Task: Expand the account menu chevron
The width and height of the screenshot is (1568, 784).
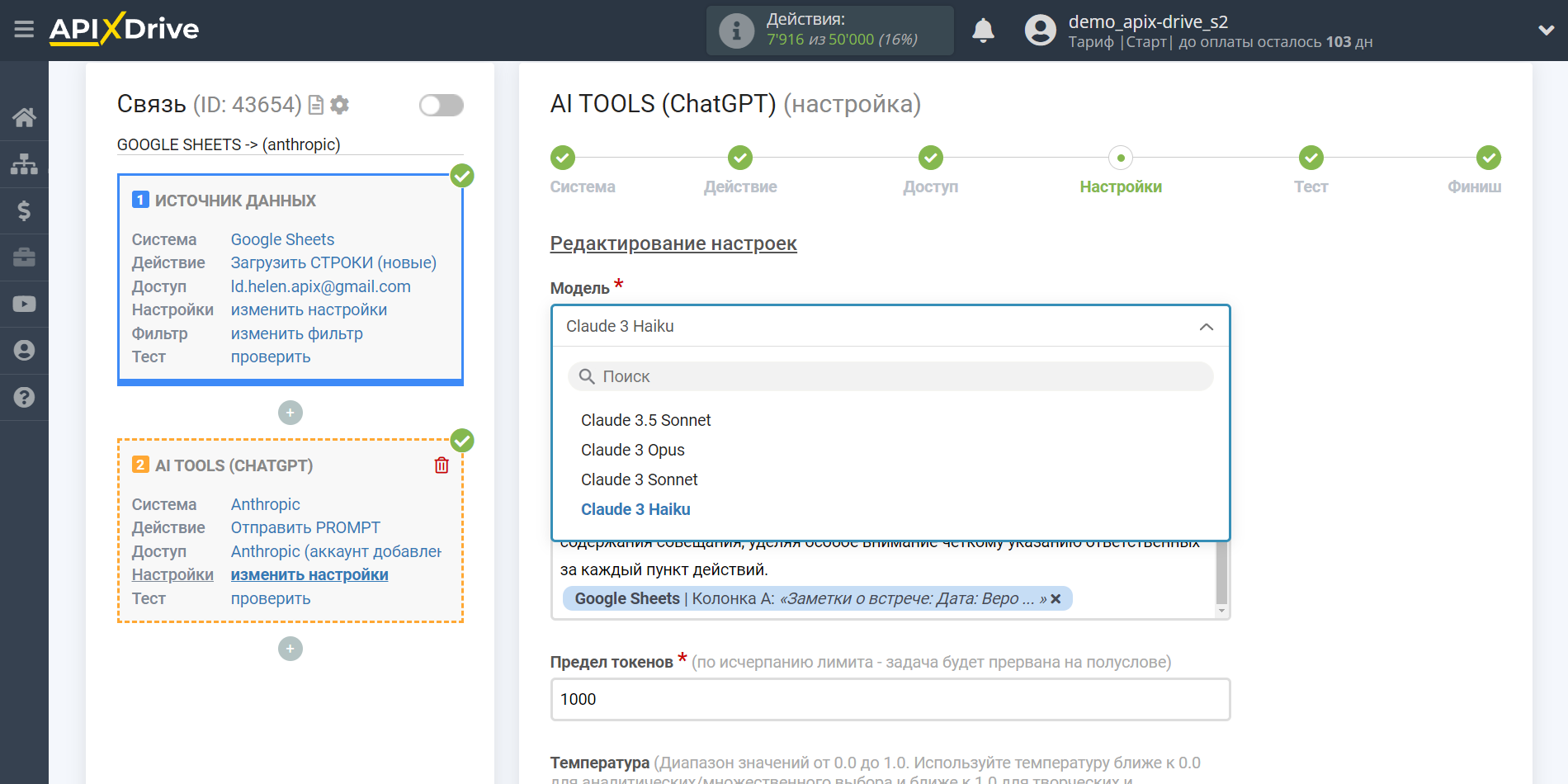Action: point(1547,31)
